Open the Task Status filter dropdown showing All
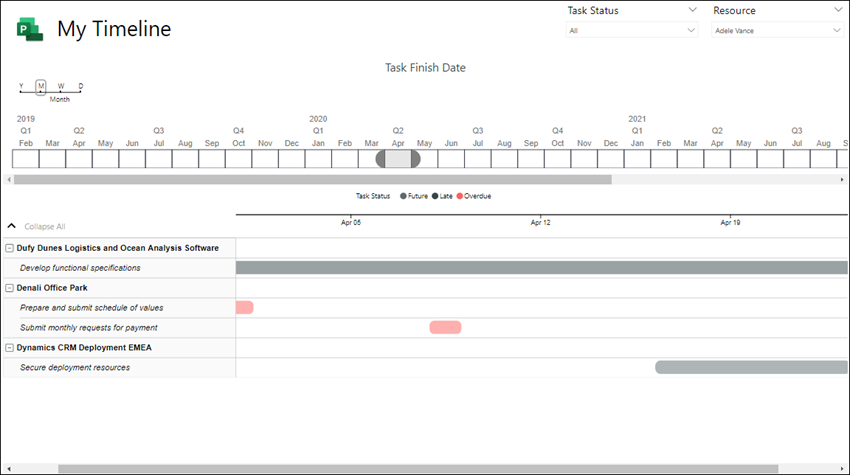Viewport: 850px width, 475px height. (x=632, y=30)
